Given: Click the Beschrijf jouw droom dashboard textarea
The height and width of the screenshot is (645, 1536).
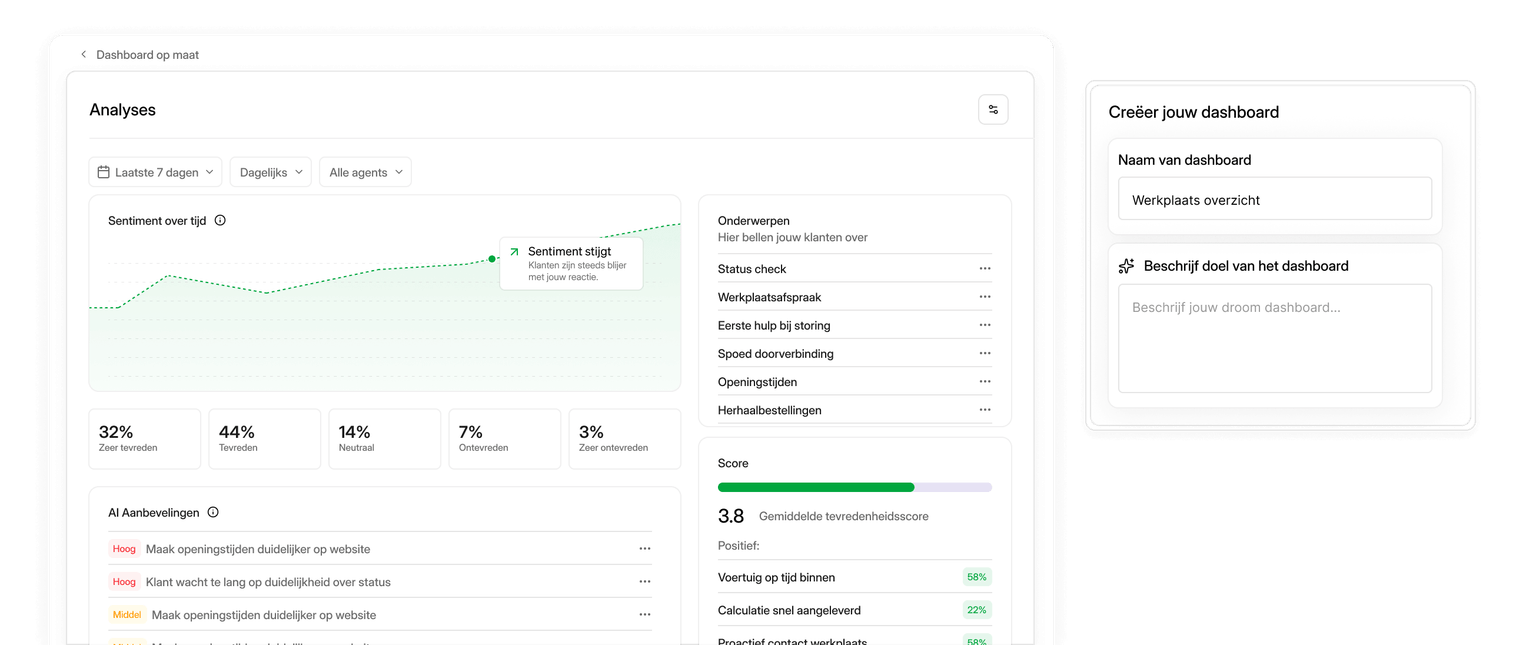Looking at the screenshot, I should tap(1274, 338).
